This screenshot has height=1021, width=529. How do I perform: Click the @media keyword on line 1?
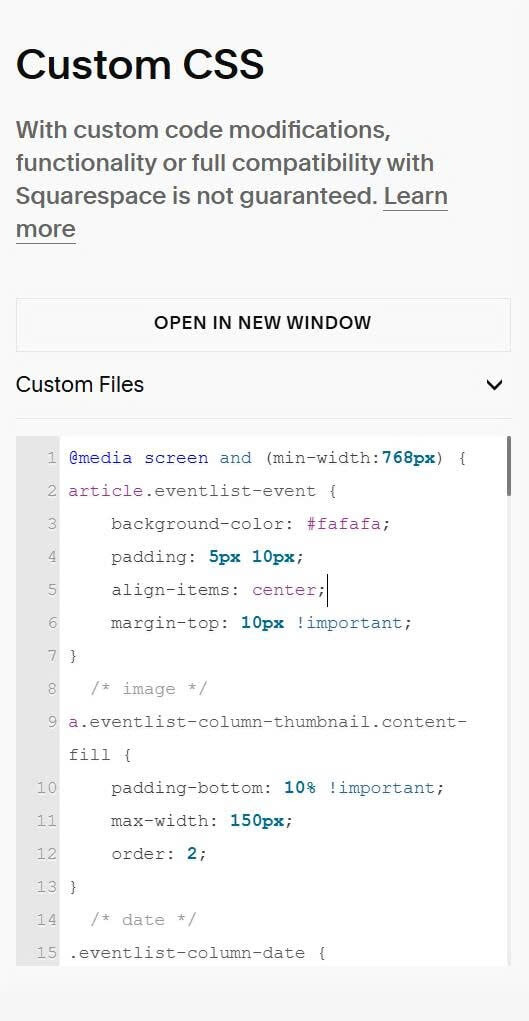100,458
